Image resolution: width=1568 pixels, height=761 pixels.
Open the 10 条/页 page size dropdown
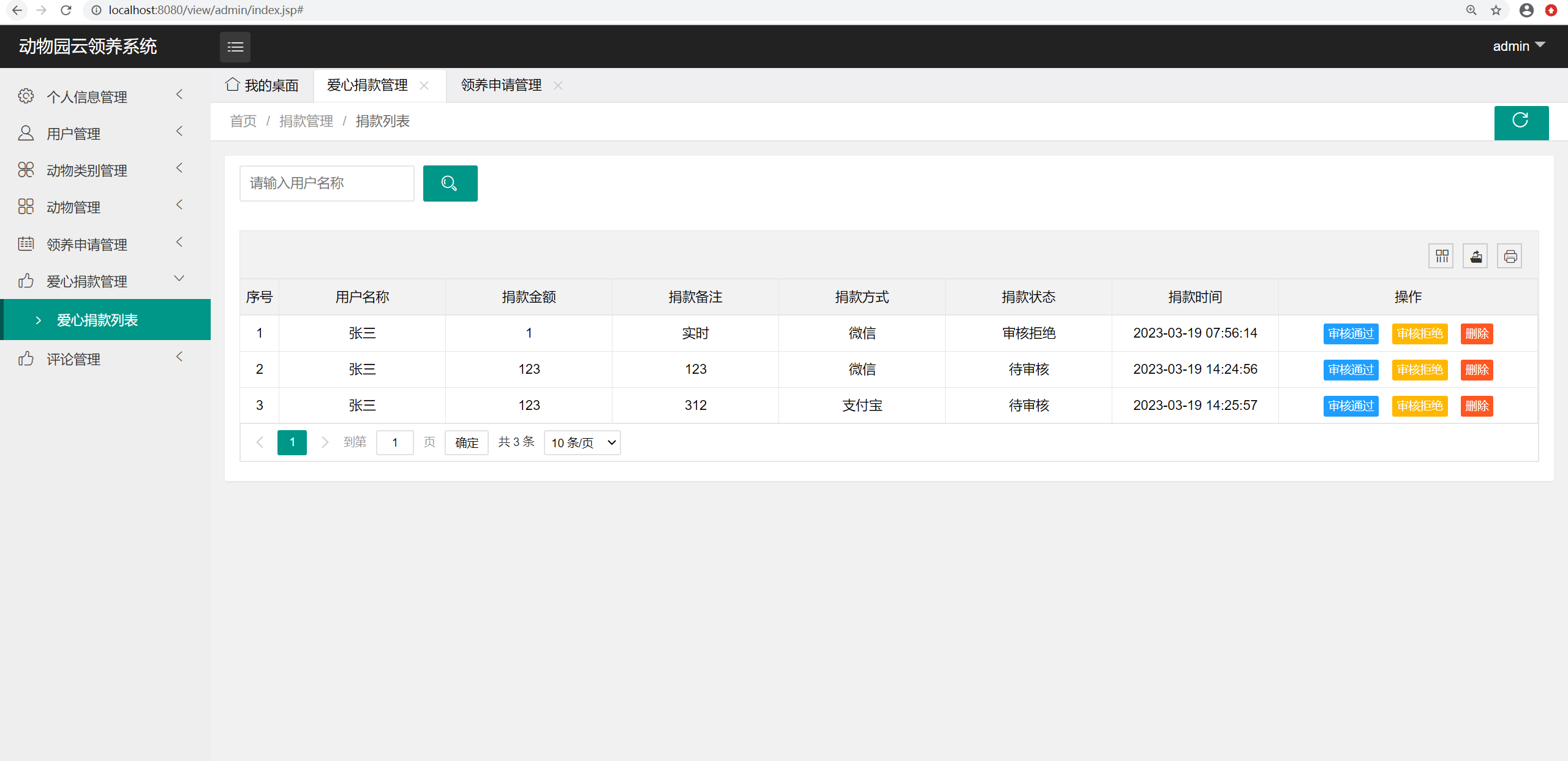point(582,442)
